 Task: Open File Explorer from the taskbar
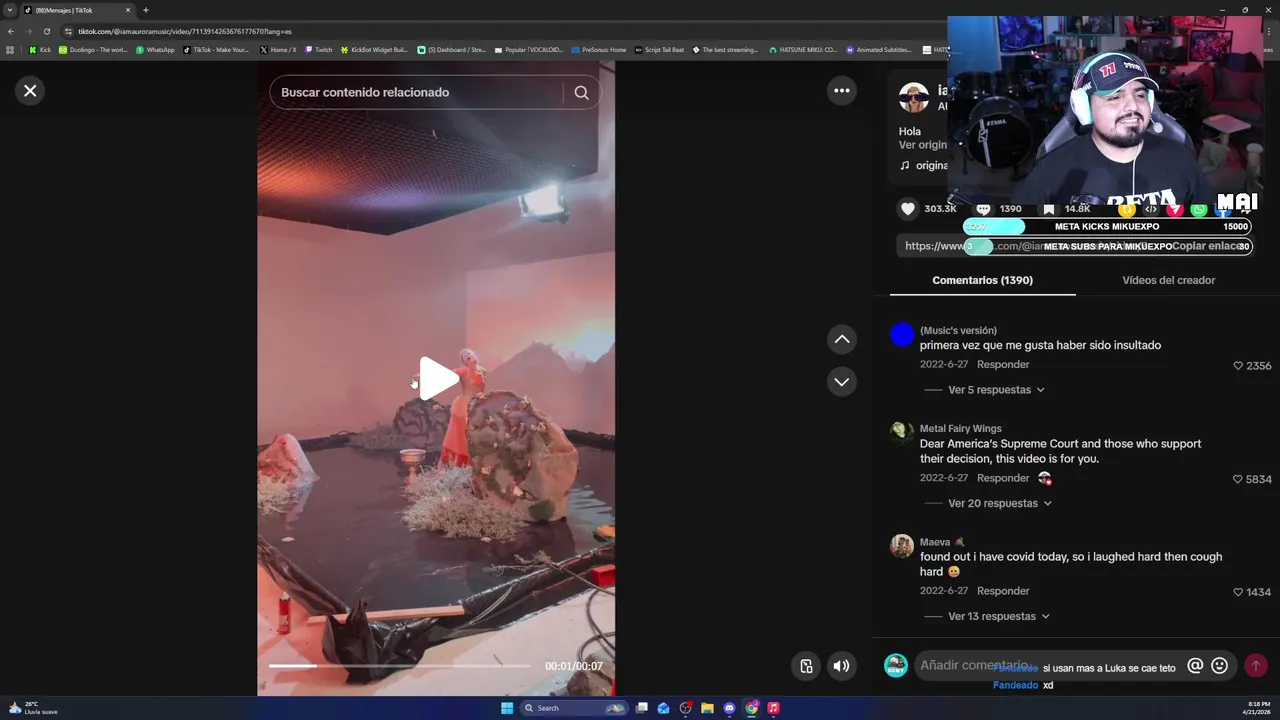click(x=707, y=708)
